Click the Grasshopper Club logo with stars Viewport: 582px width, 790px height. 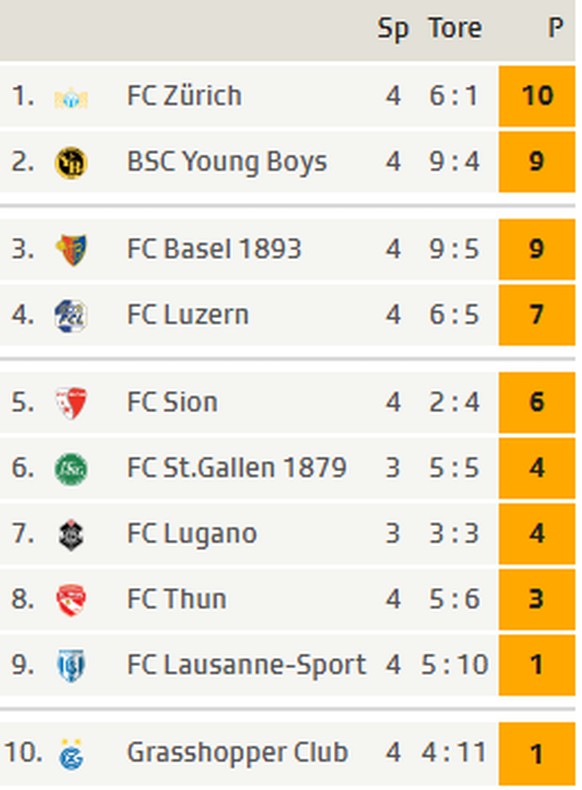71,754
